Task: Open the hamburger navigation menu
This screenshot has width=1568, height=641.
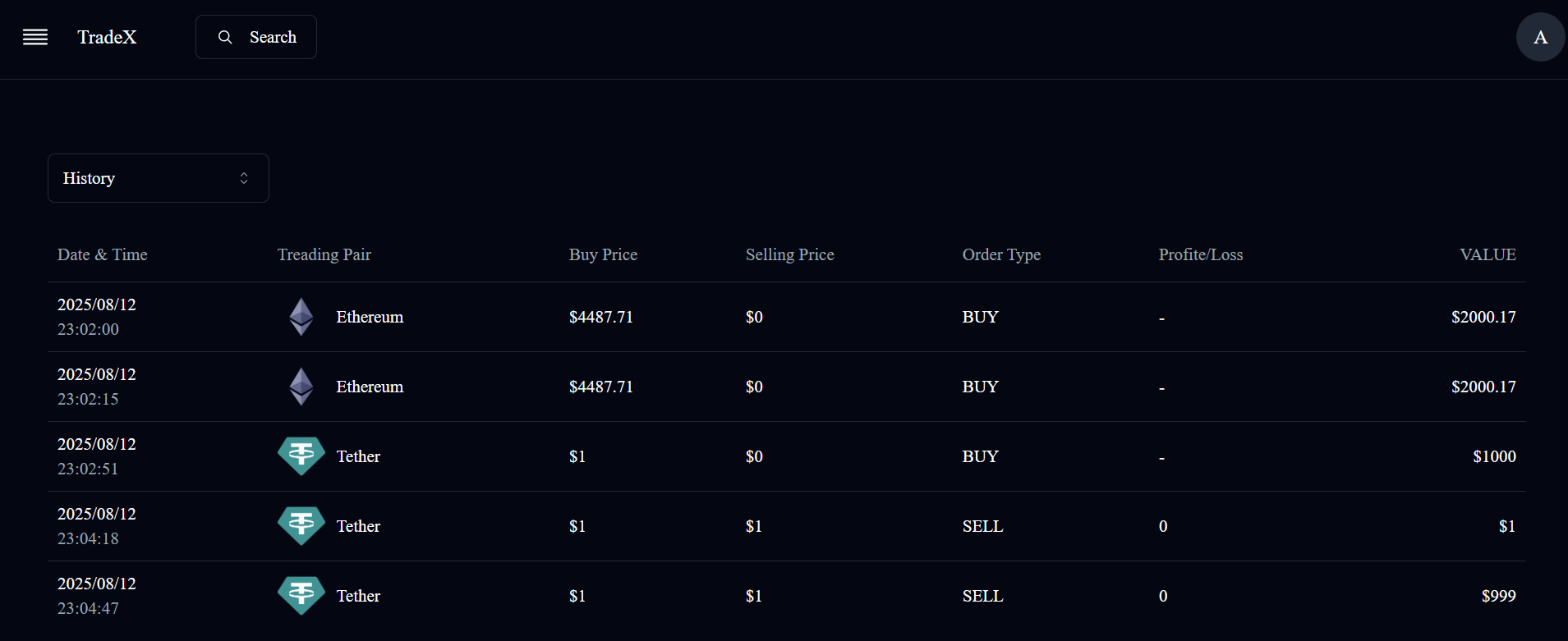Action: [35, 37]
